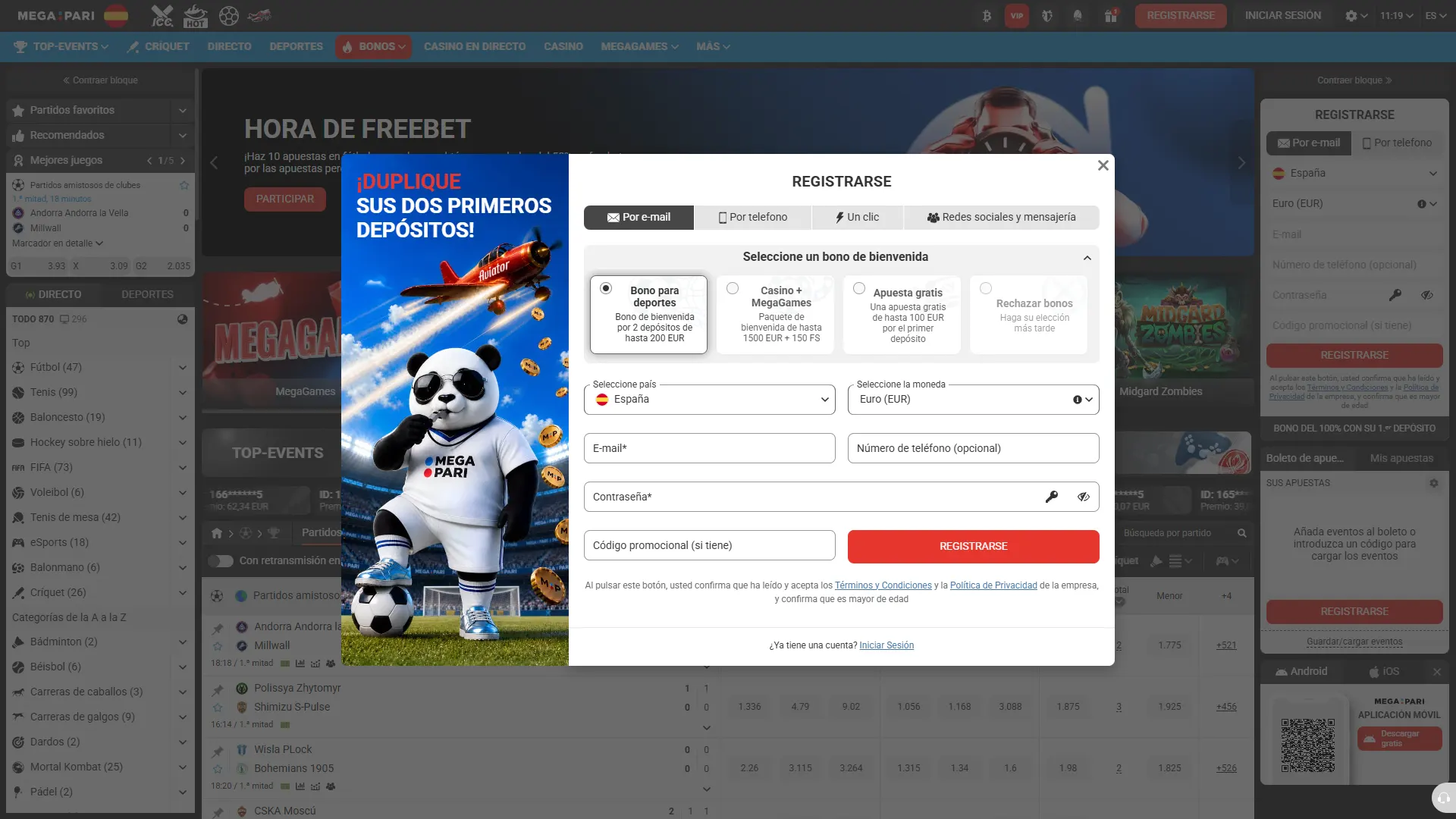Go to previous banner with left arrow
The height and width of the screenshot is (819, 1456).
tap(214, 162)
